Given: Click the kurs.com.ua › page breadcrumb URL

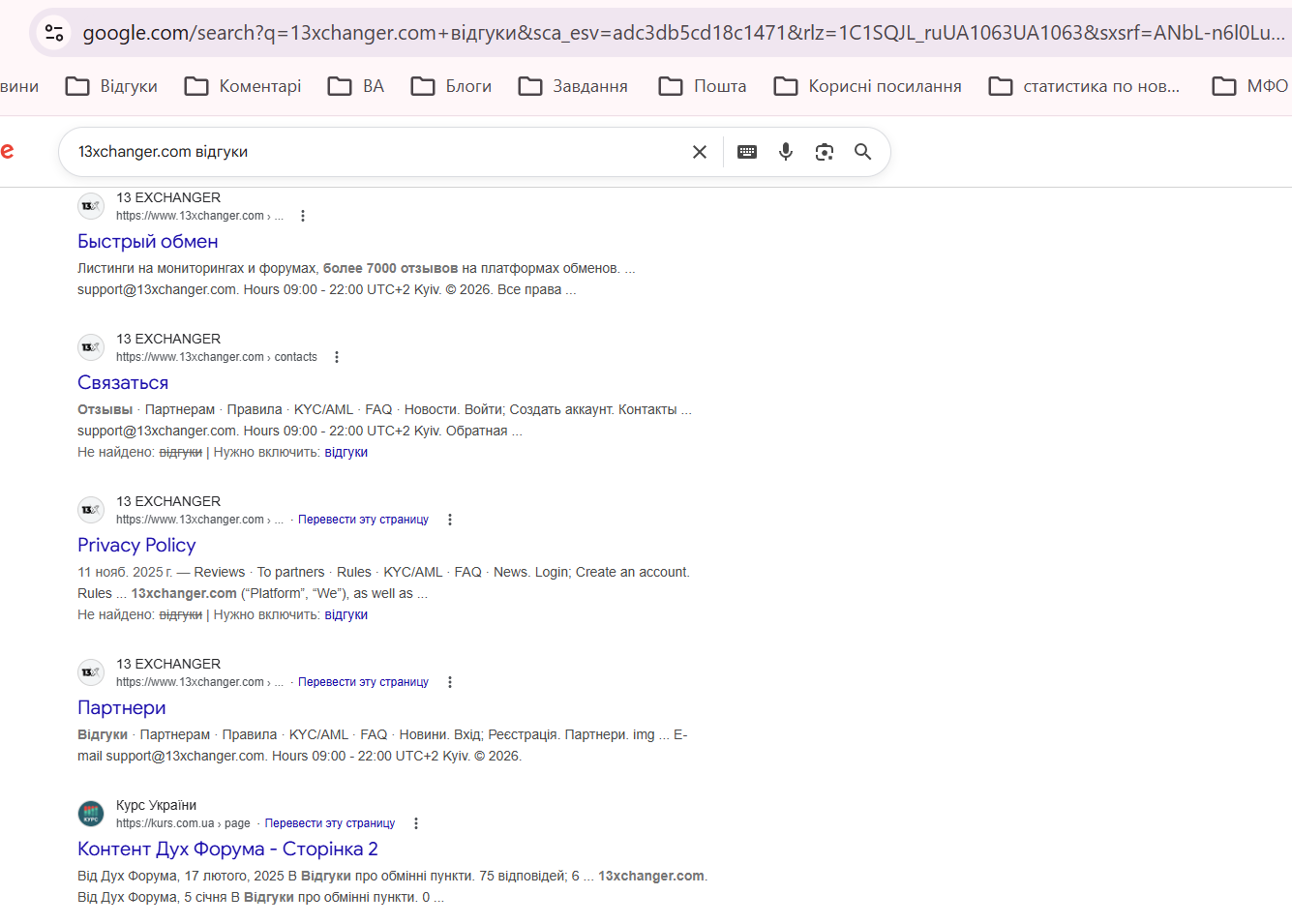Looking at the screenshot, I should tap(183, 823).
